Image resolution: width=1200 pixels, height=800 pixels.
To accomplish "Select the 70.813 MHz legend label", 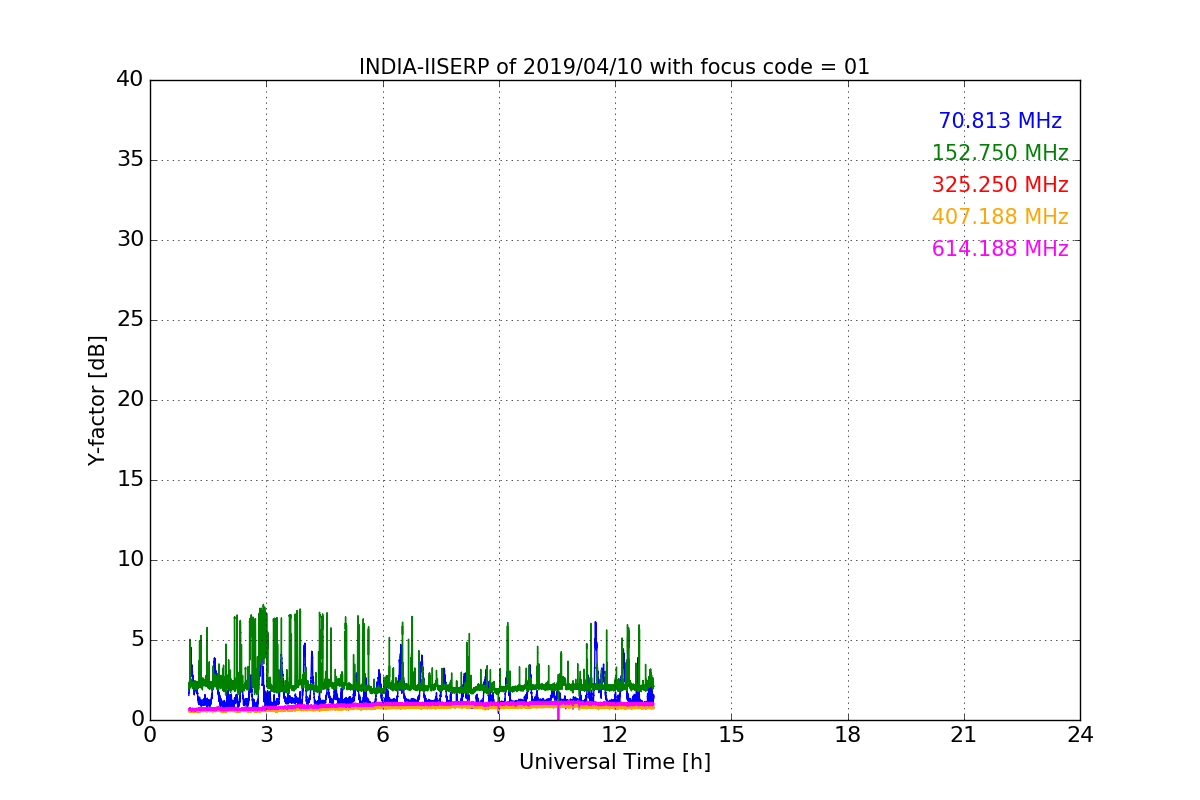I will [1000, 121].
